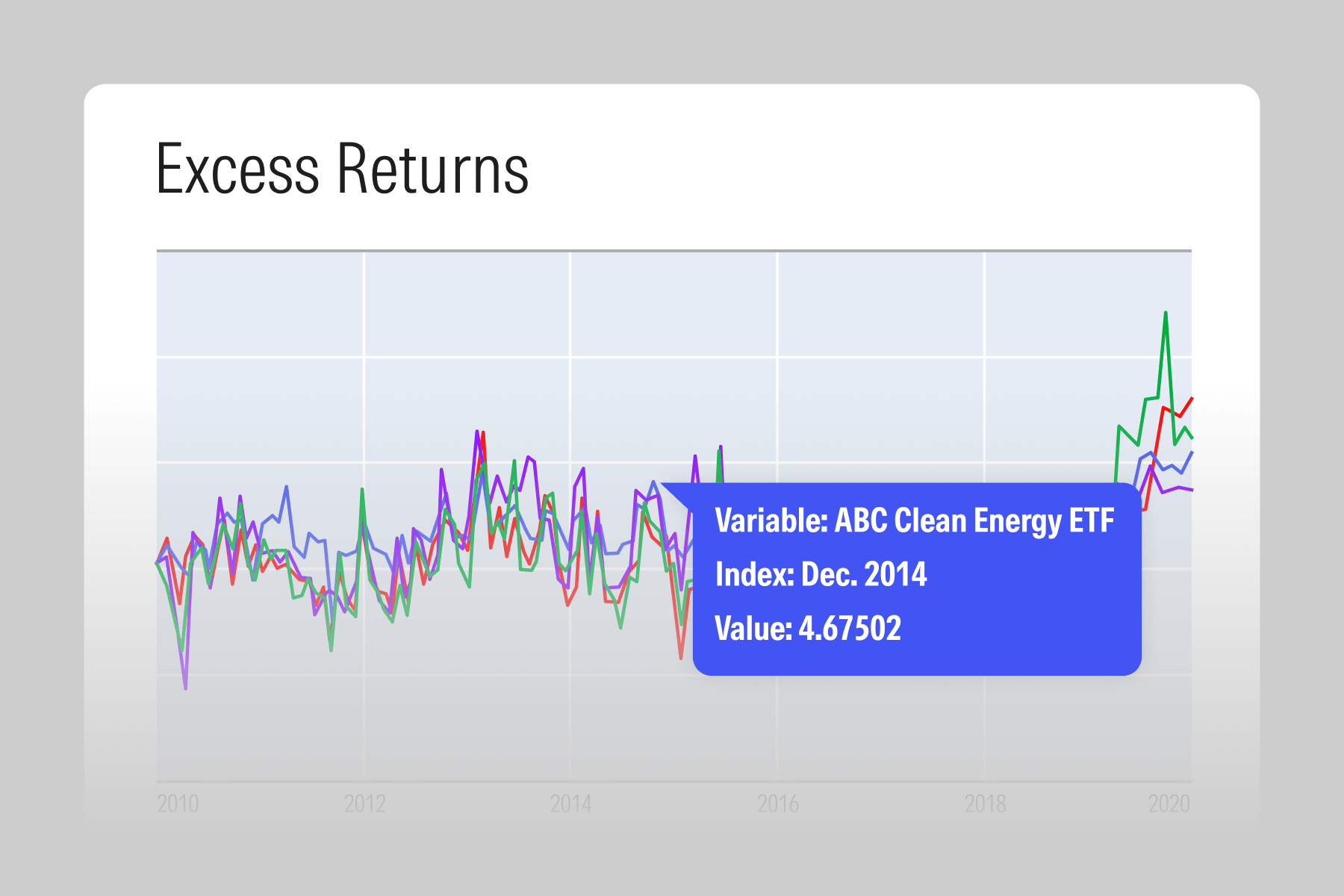
Task: Click the tallest green spike near 2020
Action: (1166, 313)
